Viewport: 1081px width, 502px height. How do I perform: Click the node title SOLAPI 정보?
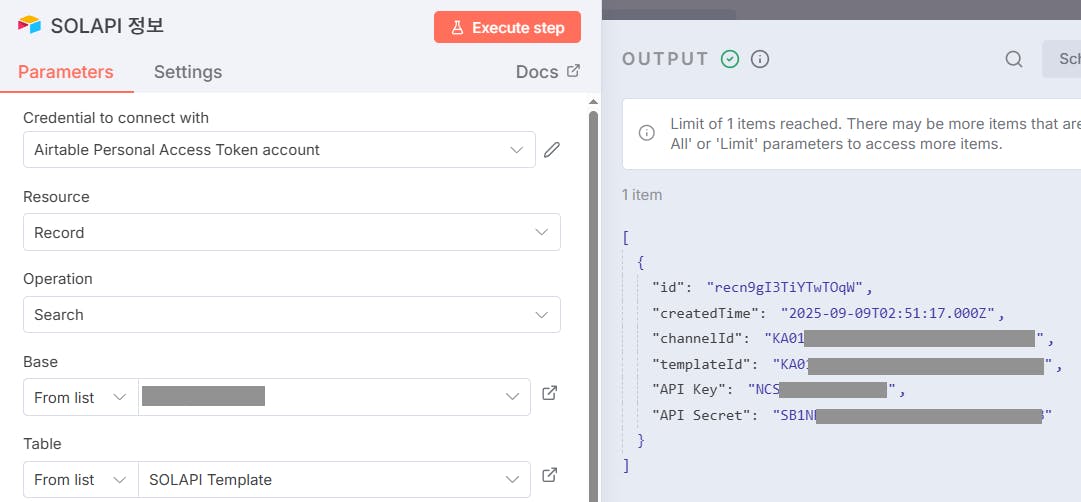click(108, 26)
